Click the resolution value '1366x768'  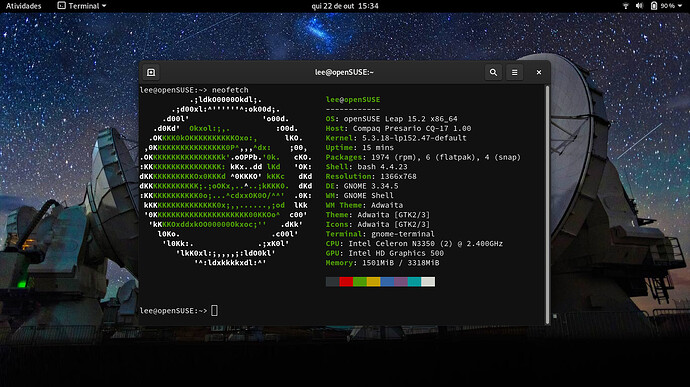tap(398, 177)
